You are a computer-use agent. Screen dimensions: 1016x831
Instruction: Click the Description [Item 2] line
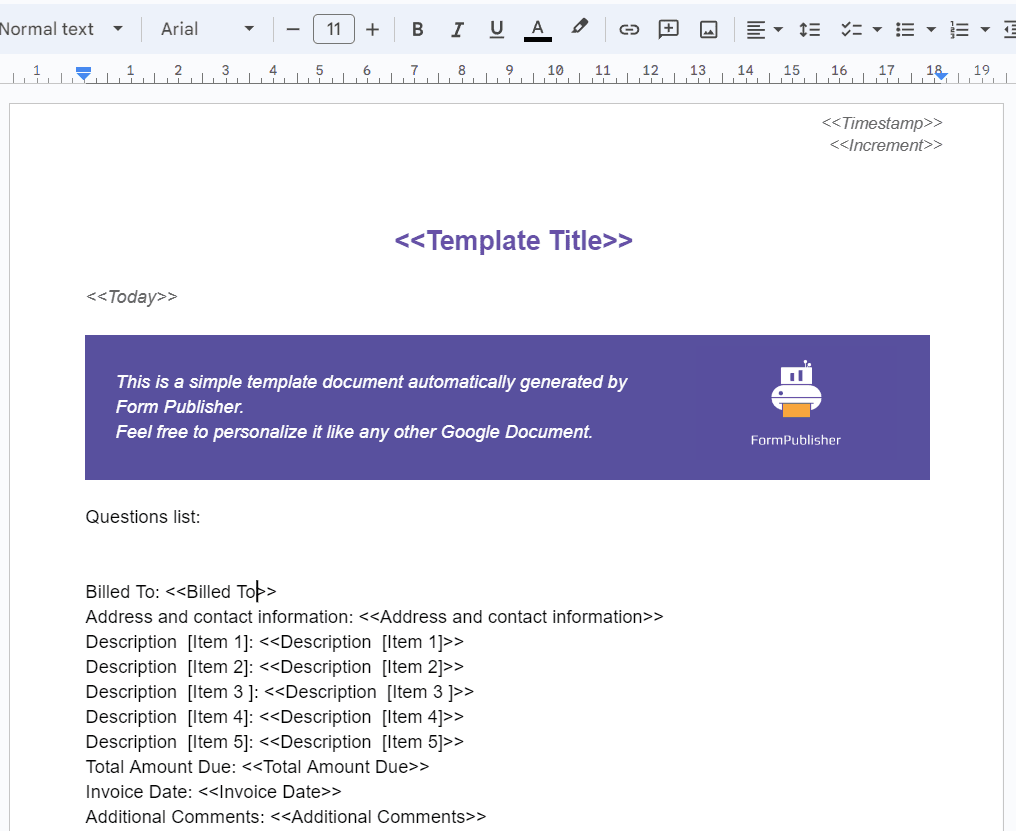point(275,667)
